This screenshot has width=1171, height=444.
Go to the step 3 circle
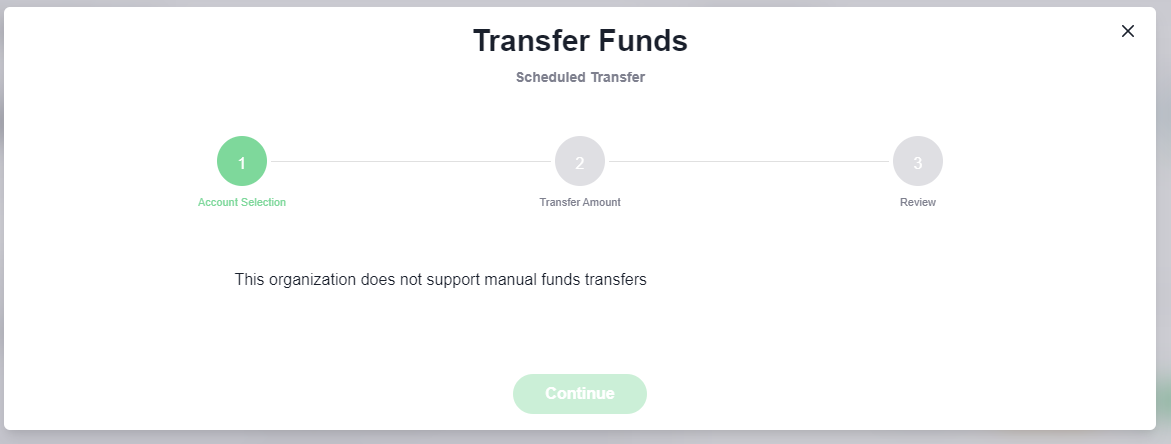918,161
